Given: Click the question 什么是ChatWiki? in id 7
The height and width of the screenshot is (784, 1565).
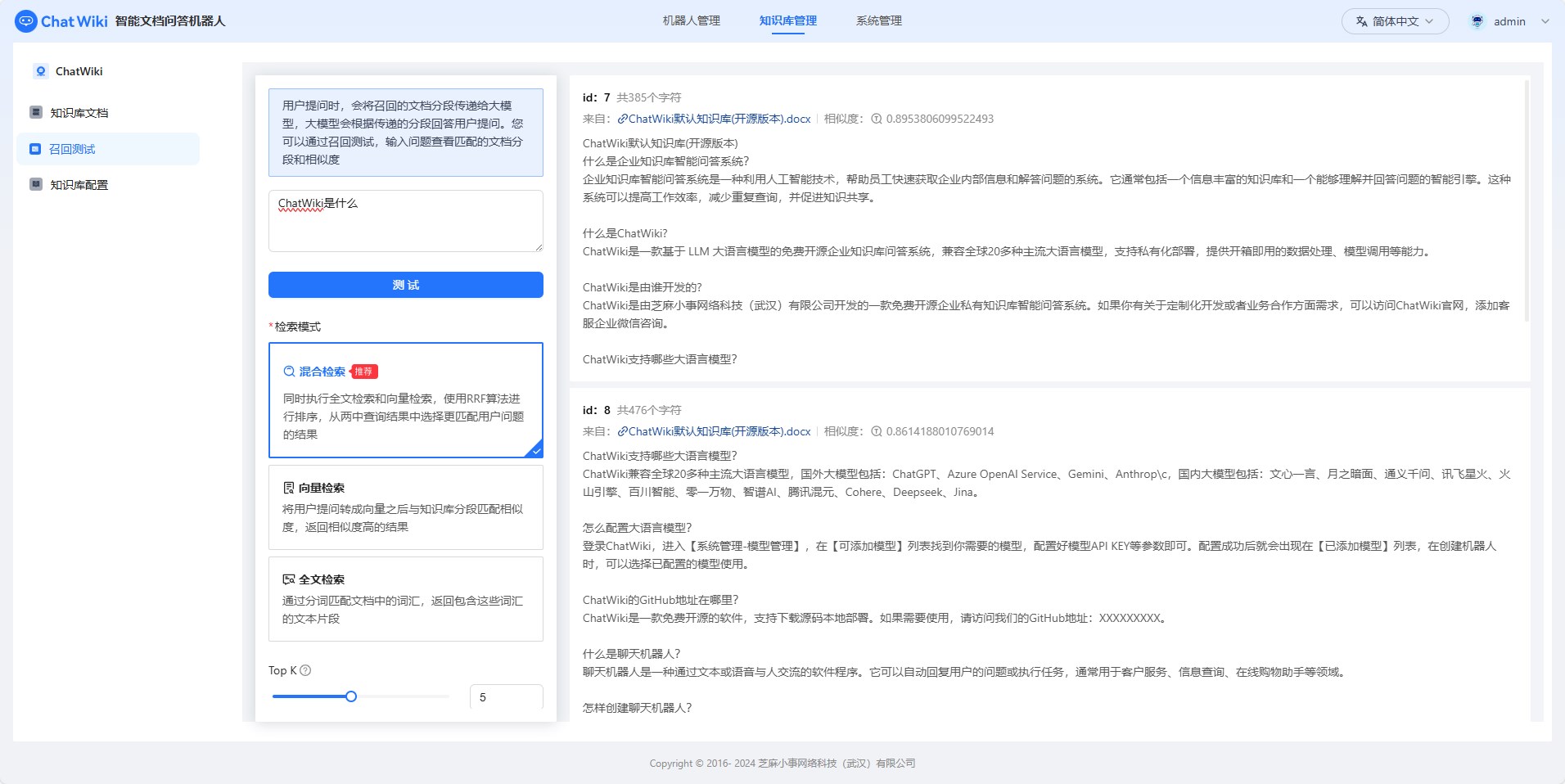Looking at the screenshot, I should point(625,233).
